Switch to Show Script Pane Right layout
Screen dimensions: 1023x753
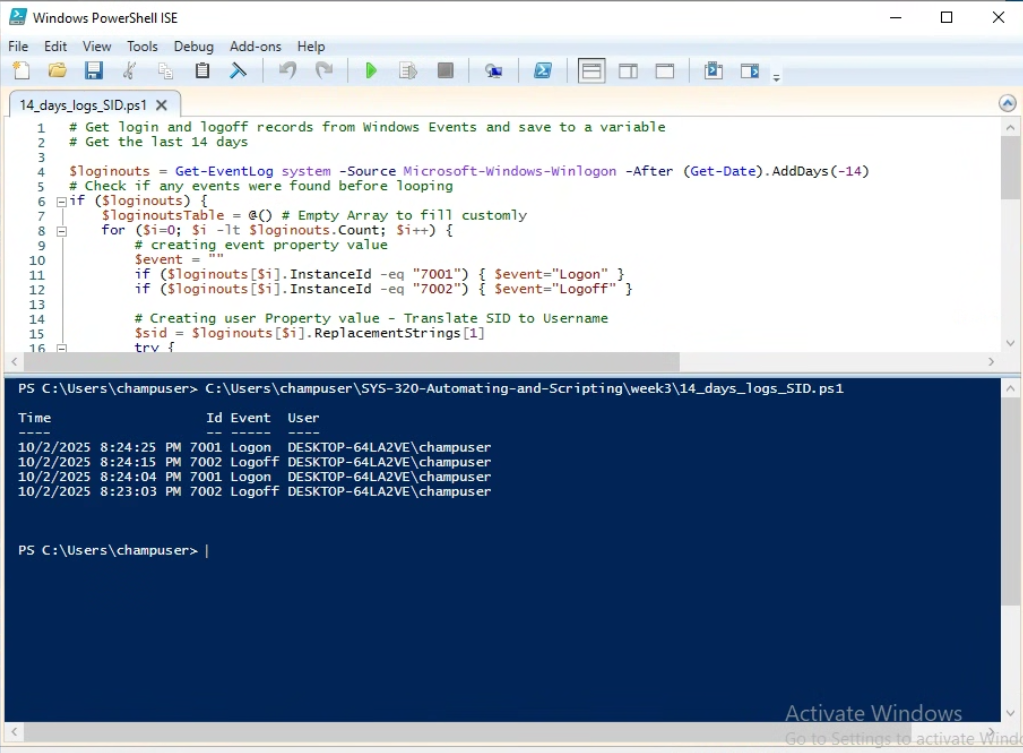click(628, 71)
